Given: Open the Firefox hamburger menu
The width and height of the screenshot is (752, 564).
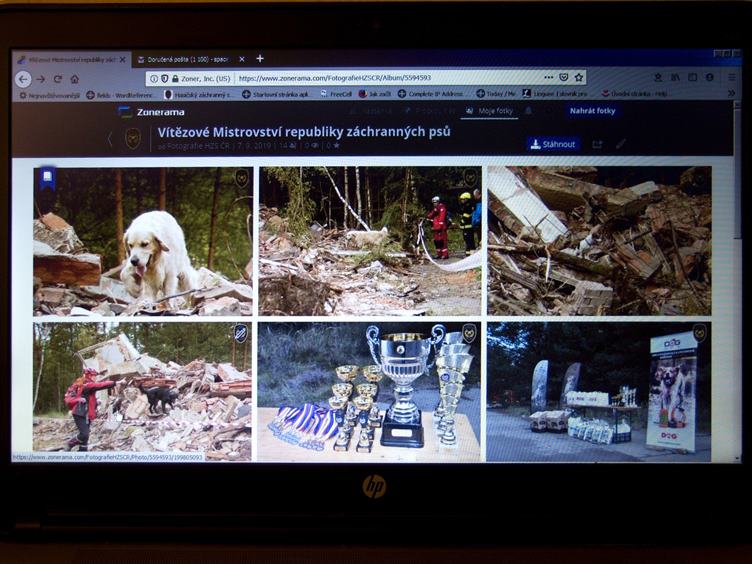Looking at the screenshot, I should (x=731, y=77).
